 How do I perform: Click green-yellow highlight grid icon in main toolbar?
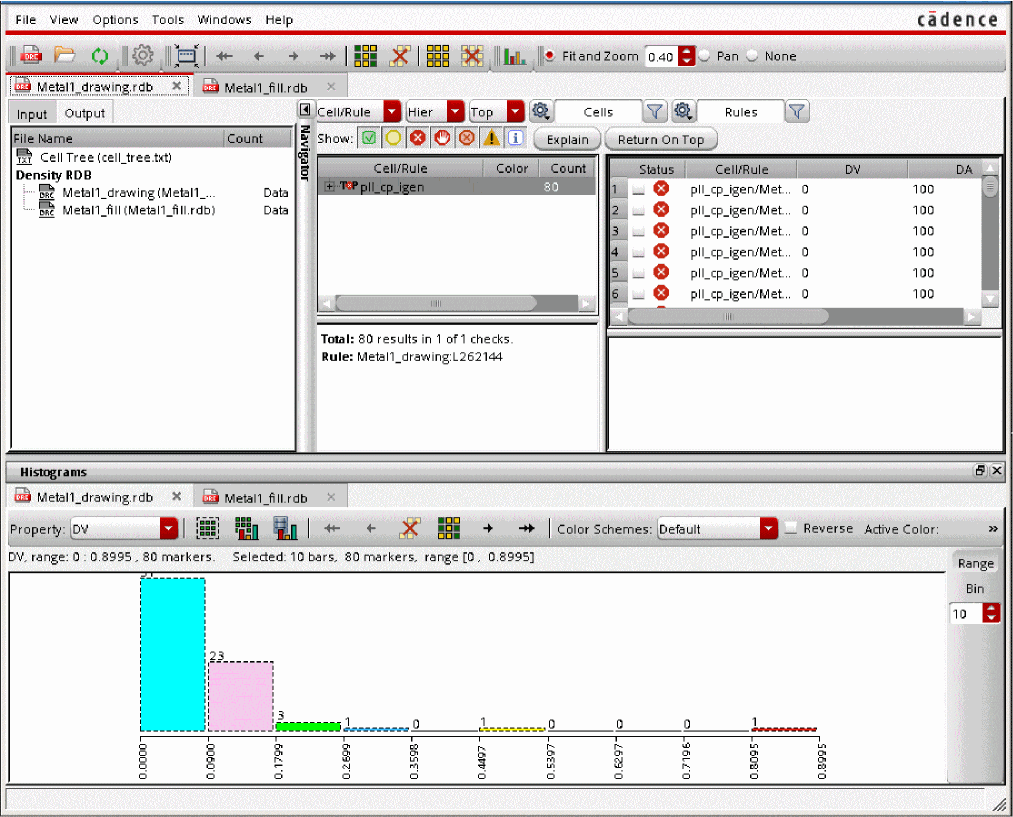pos(366,56)
